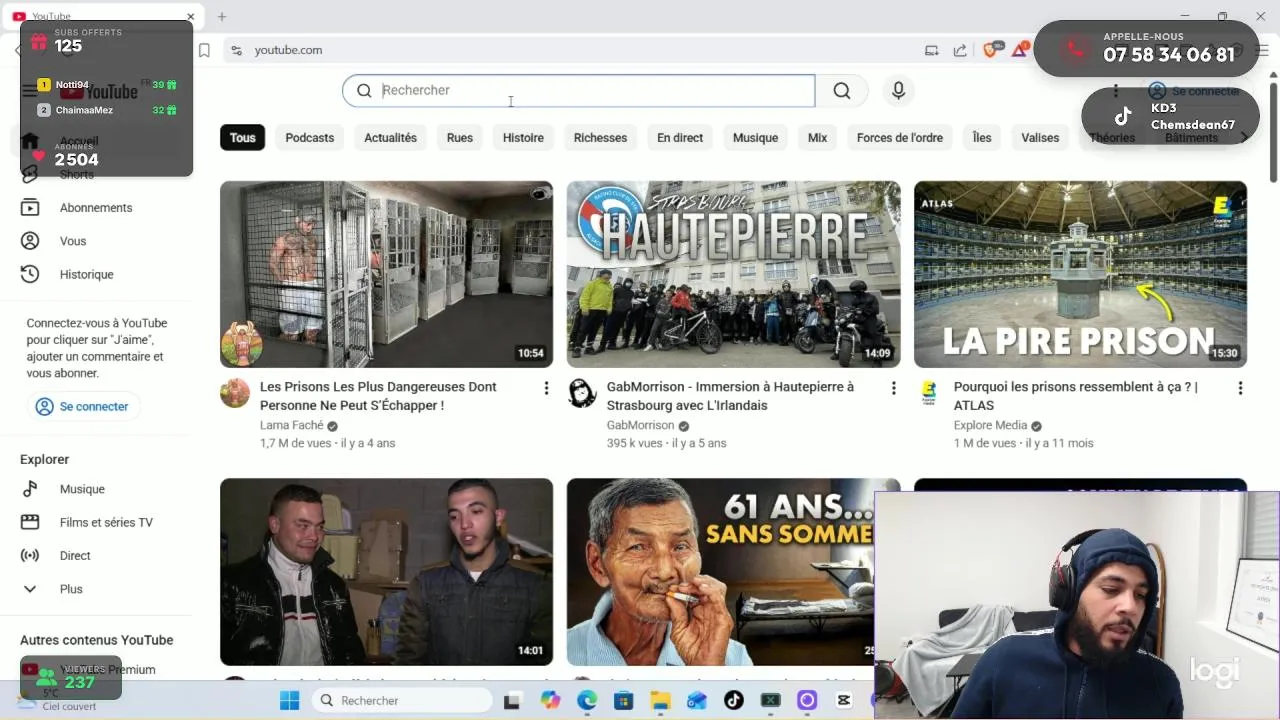This screenshot has height=720, width=1280.
Task: Go to Lama Faché channel name
Action: pyautogui.click(x=292, y=425)
